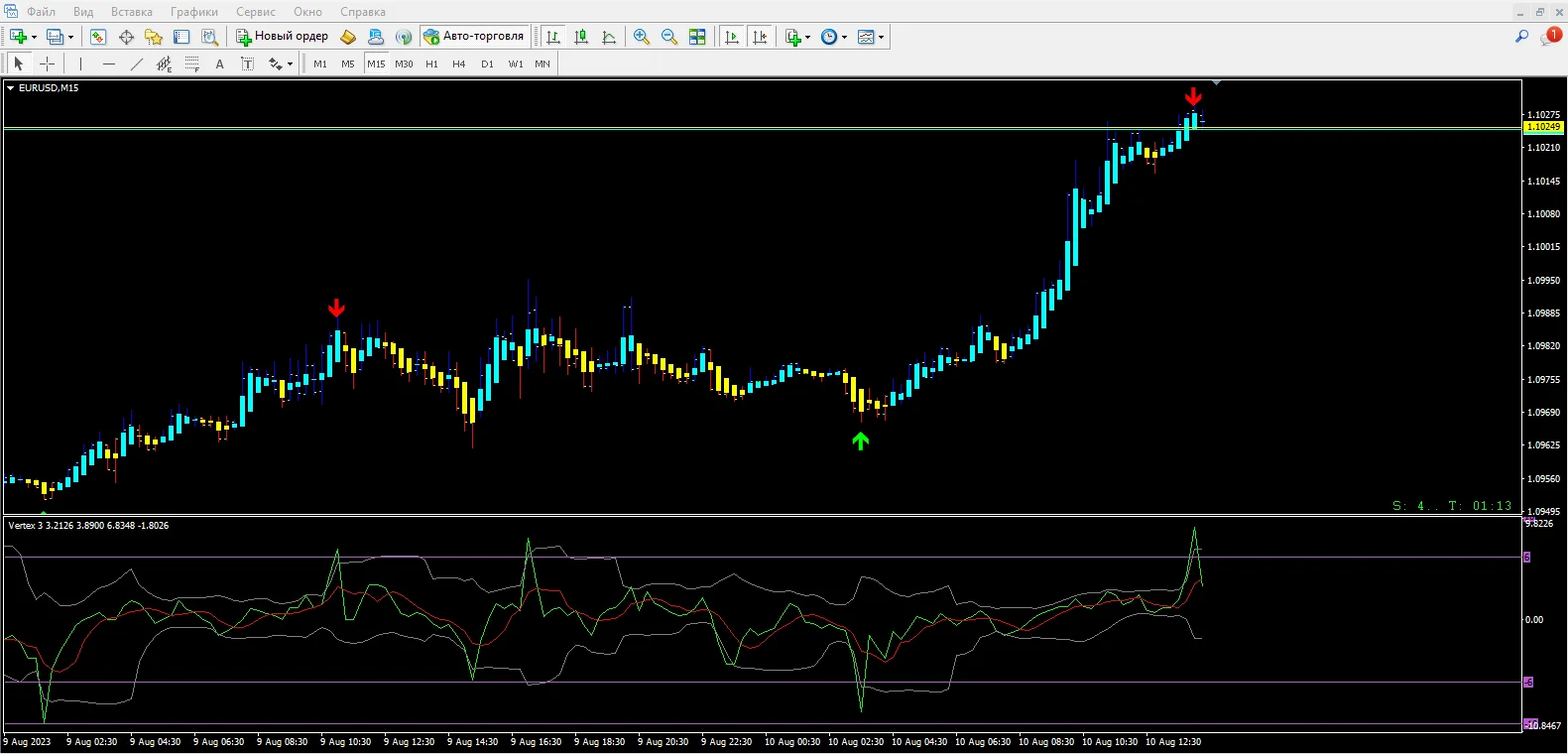Viewport: 1568px width, 755px height.
Task: Select the Fibonacci retracement tool
Action: coord(192,63)
